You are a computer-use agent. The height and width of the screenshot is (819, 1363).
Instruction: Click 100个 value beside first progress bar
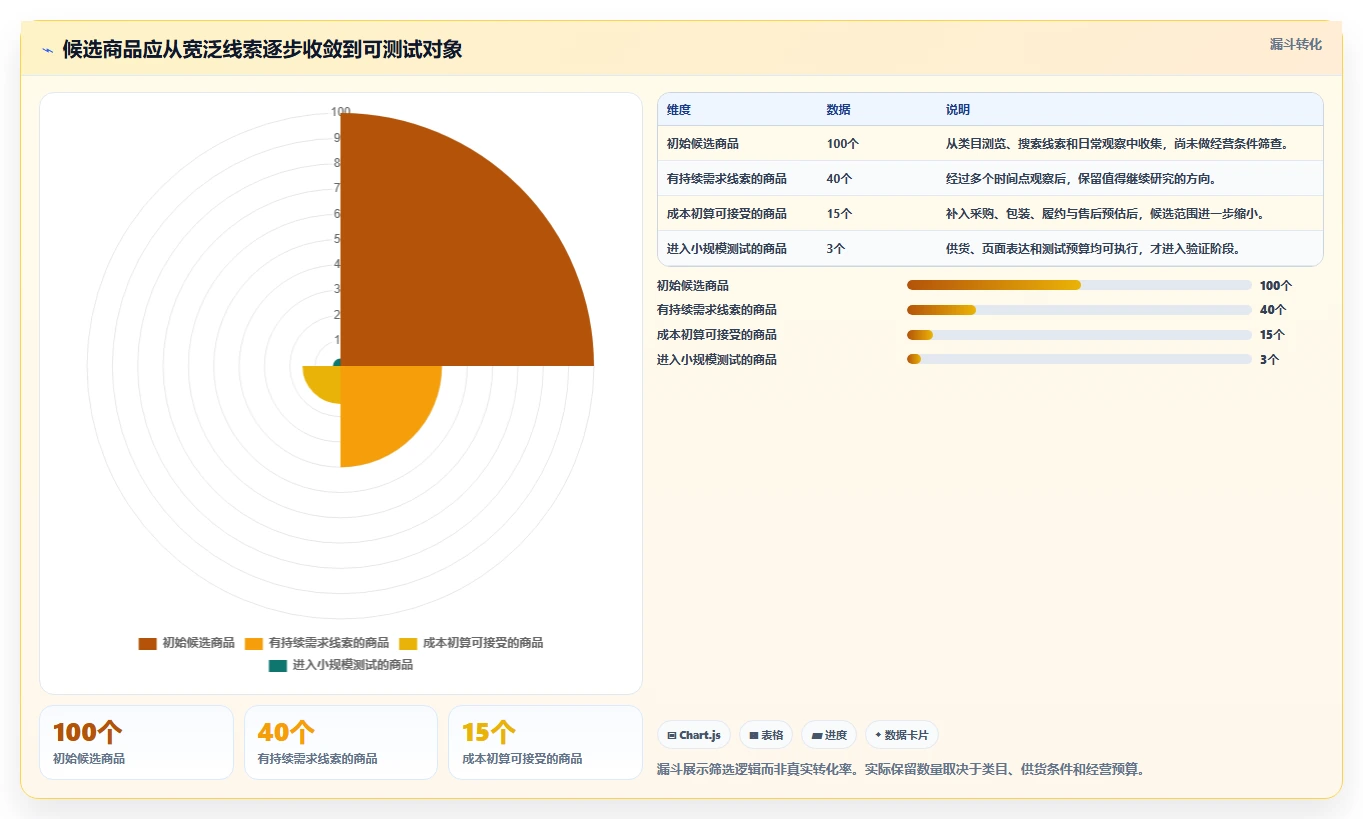click(x=1276, y=285)
